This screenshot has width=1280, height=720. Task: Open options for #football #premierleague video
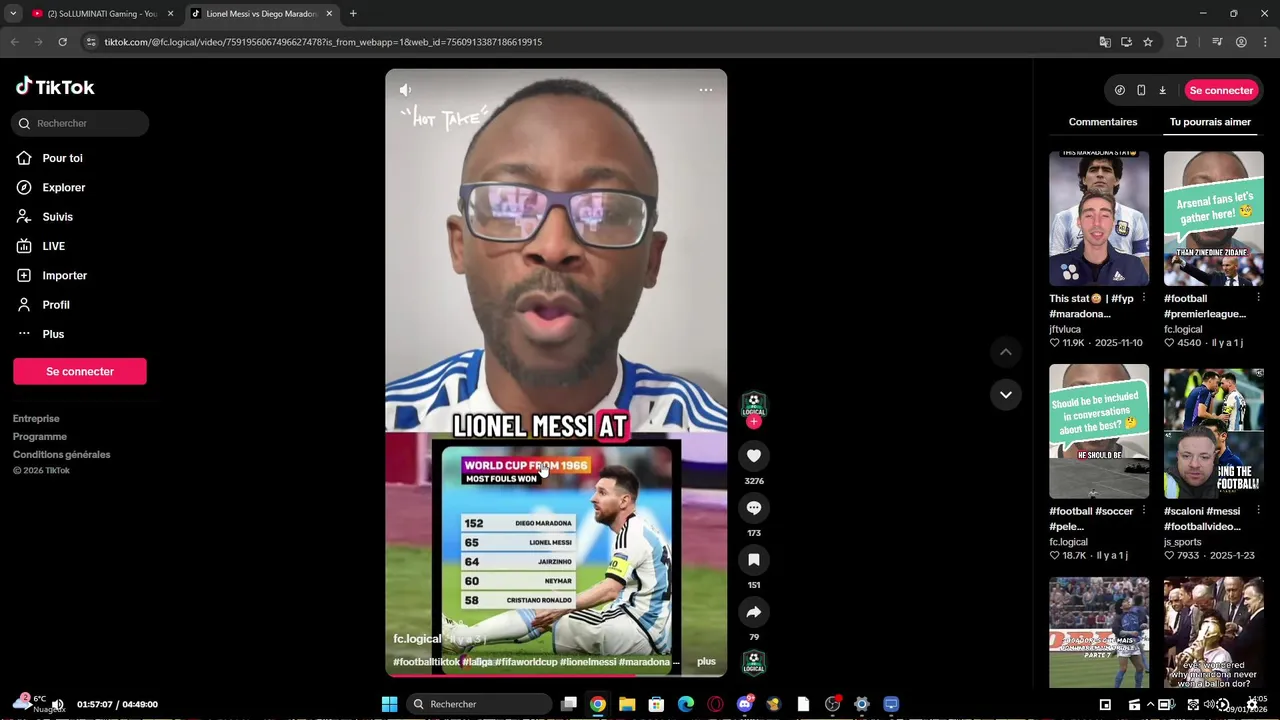pyautogui.click(x=1259, y=298)
